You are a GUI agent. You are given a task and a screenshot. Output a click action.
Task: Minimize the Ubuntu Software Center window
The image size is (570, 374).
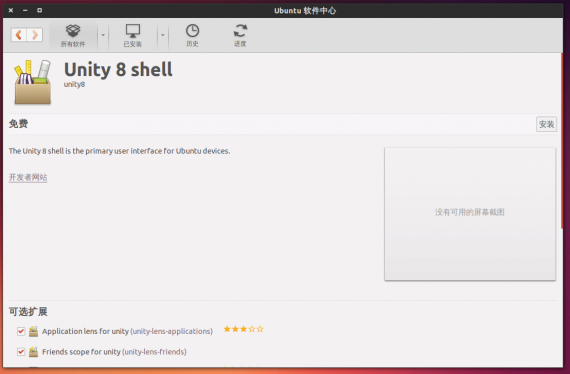tap(25, 10)
